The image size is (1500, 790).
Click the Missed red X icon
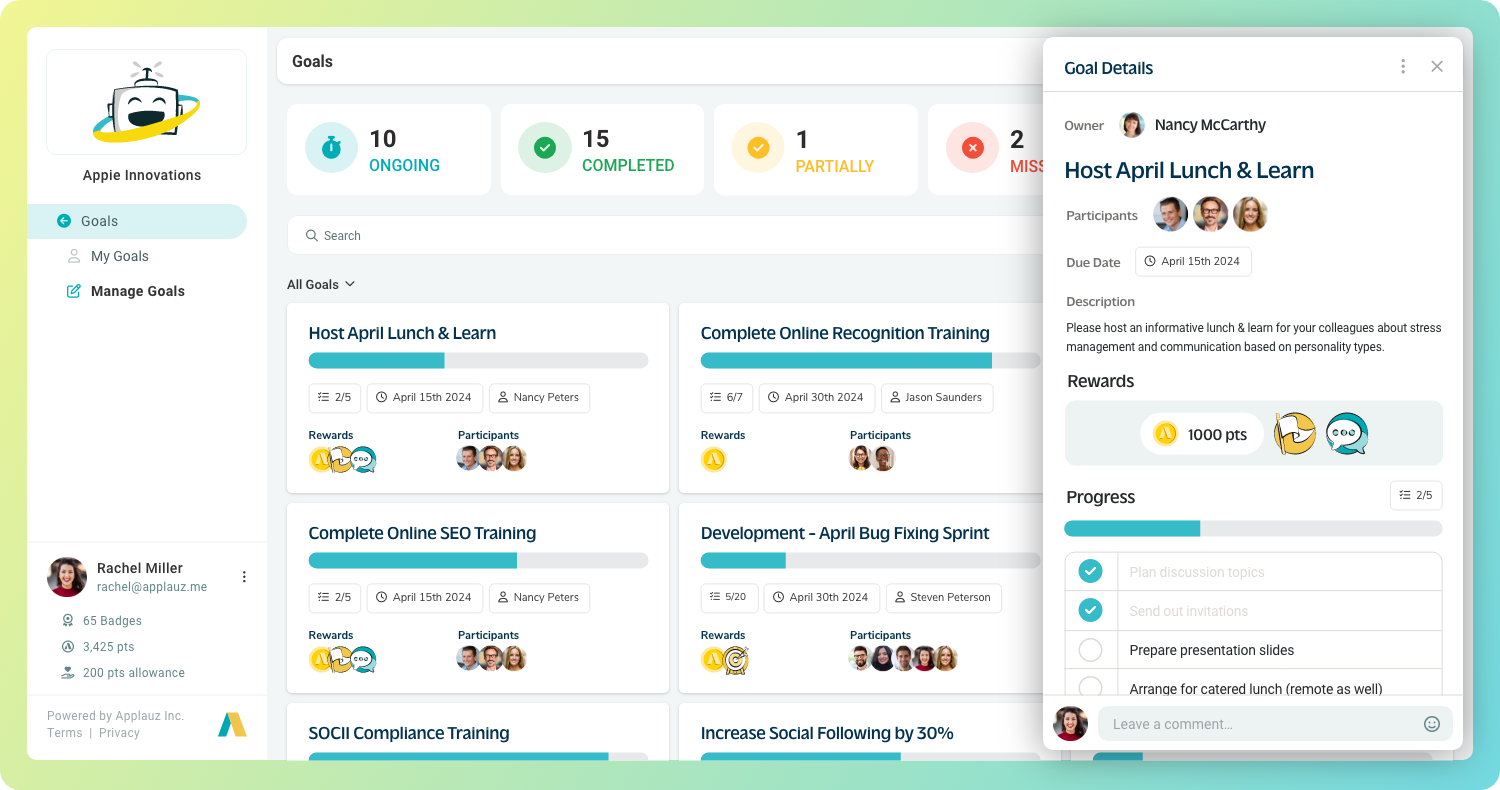click(972, 149)
